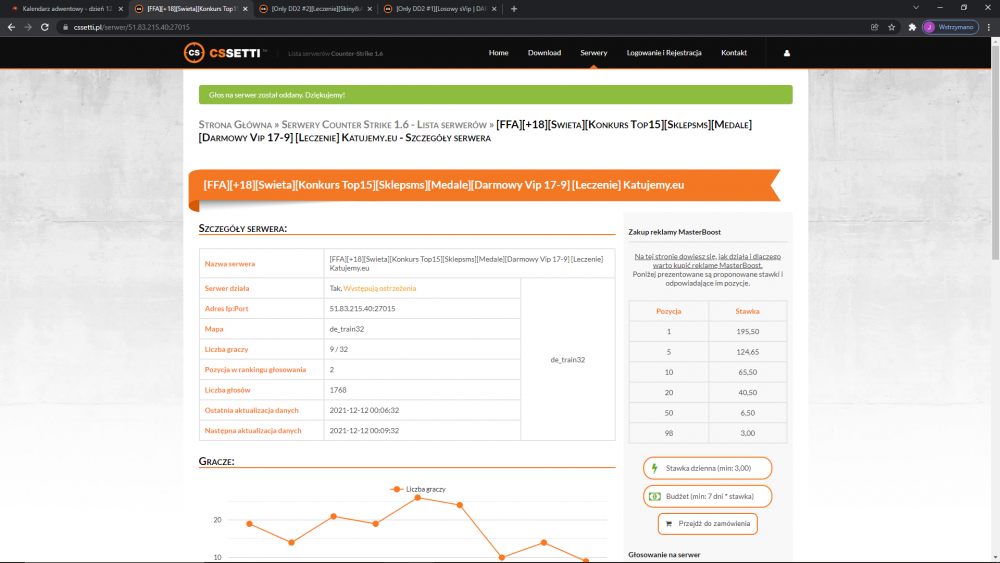Click IP address 51.83.215.40:27015
Viewport: 1000px width, 563px height.
coord(362,309)
